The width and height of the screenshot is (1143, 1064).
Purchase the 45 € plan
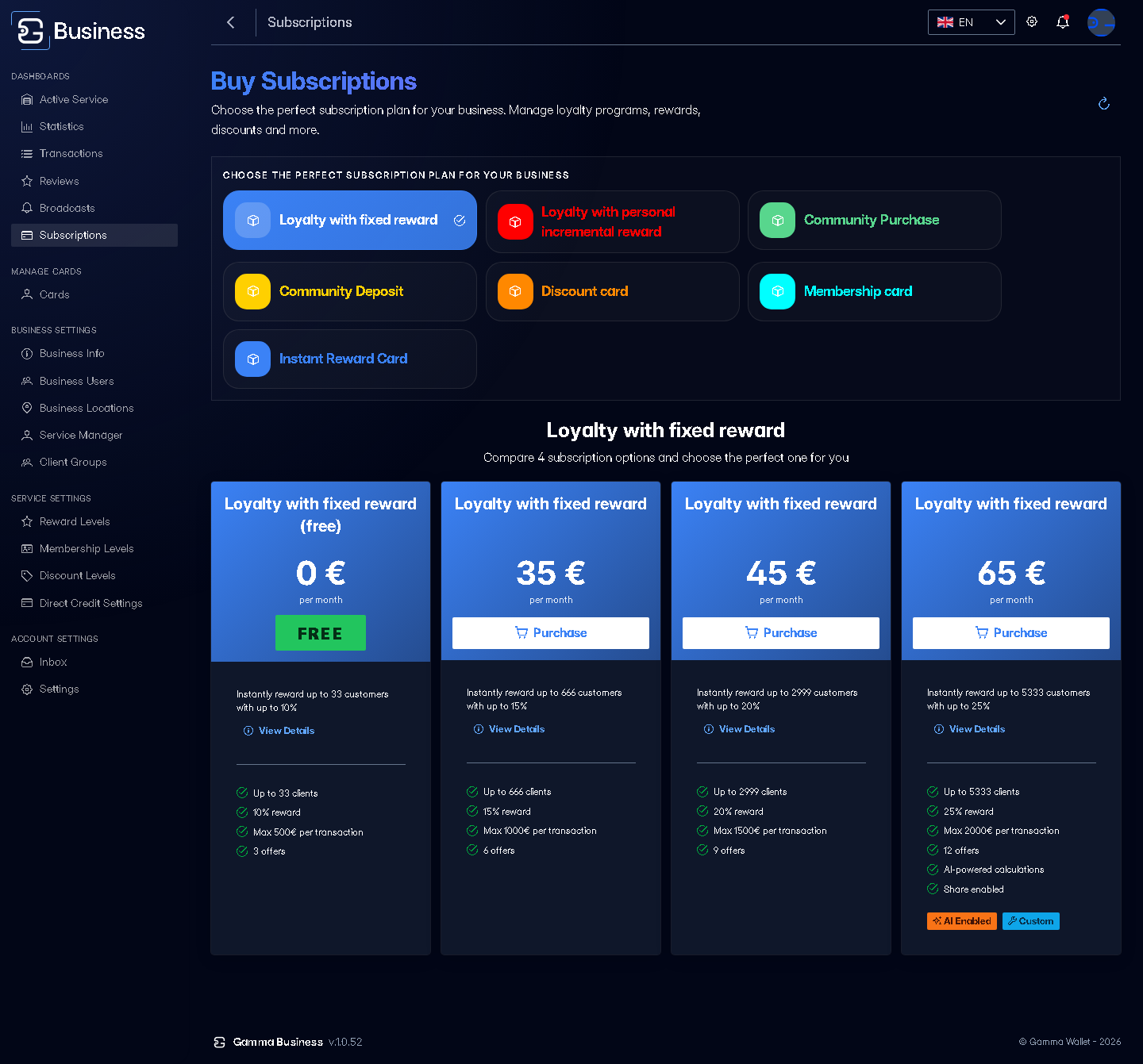(781, 633)
